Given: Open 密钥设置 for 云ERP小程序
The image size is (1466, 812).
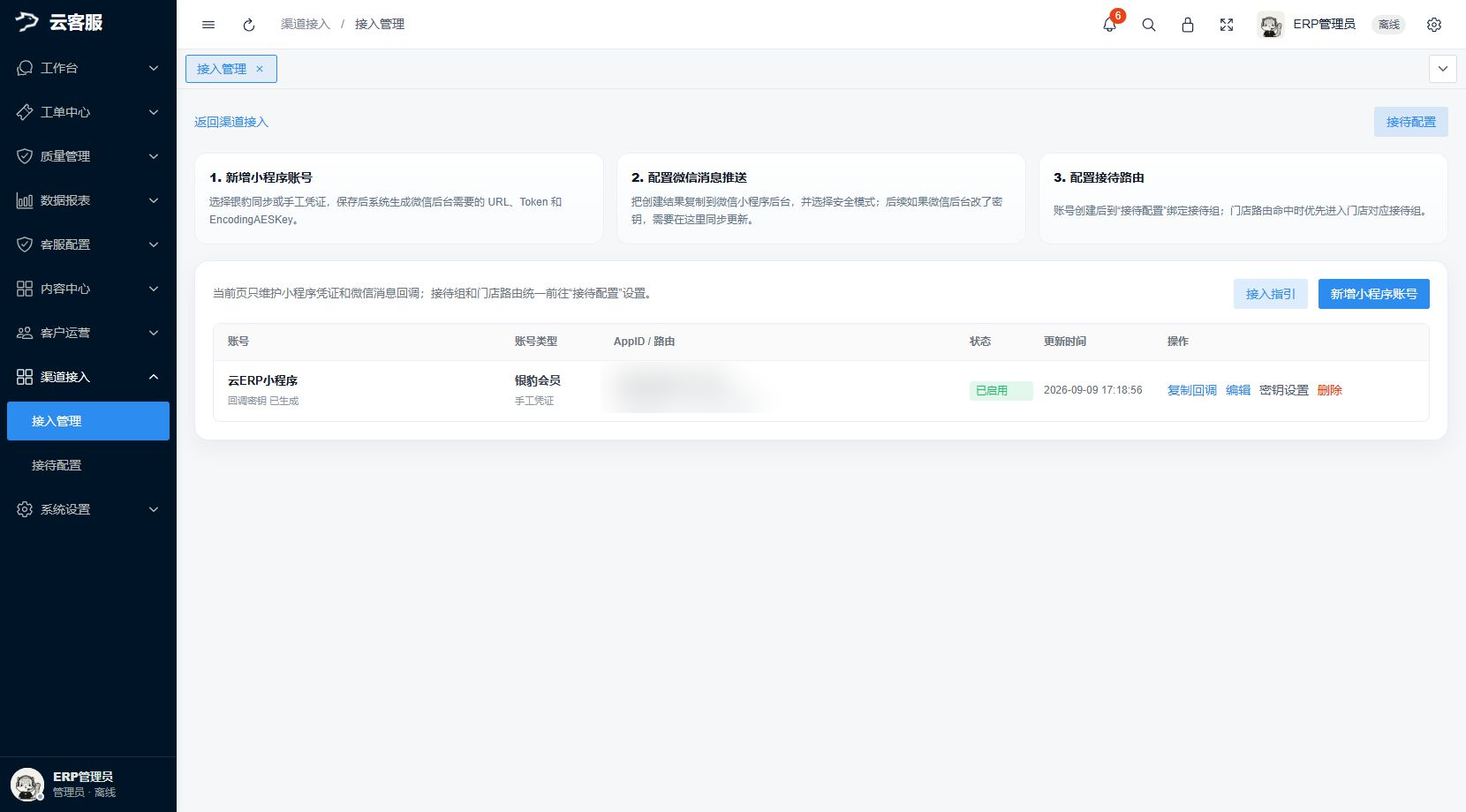Looking at the screenshot, I should [1284, 390].
